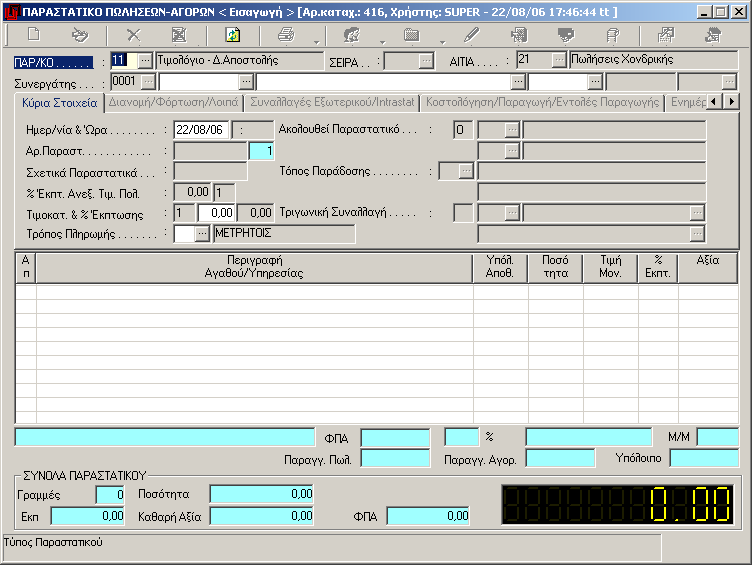The width and height of the screenshot is (752, 565).
Task: Click the ΦΠΑ total field in ΣΥΝΟΛΑ ΠΑΡΑΣΤΑΤΙΚΟΥ
Action: pyautogui.click(x=428, y=516)
